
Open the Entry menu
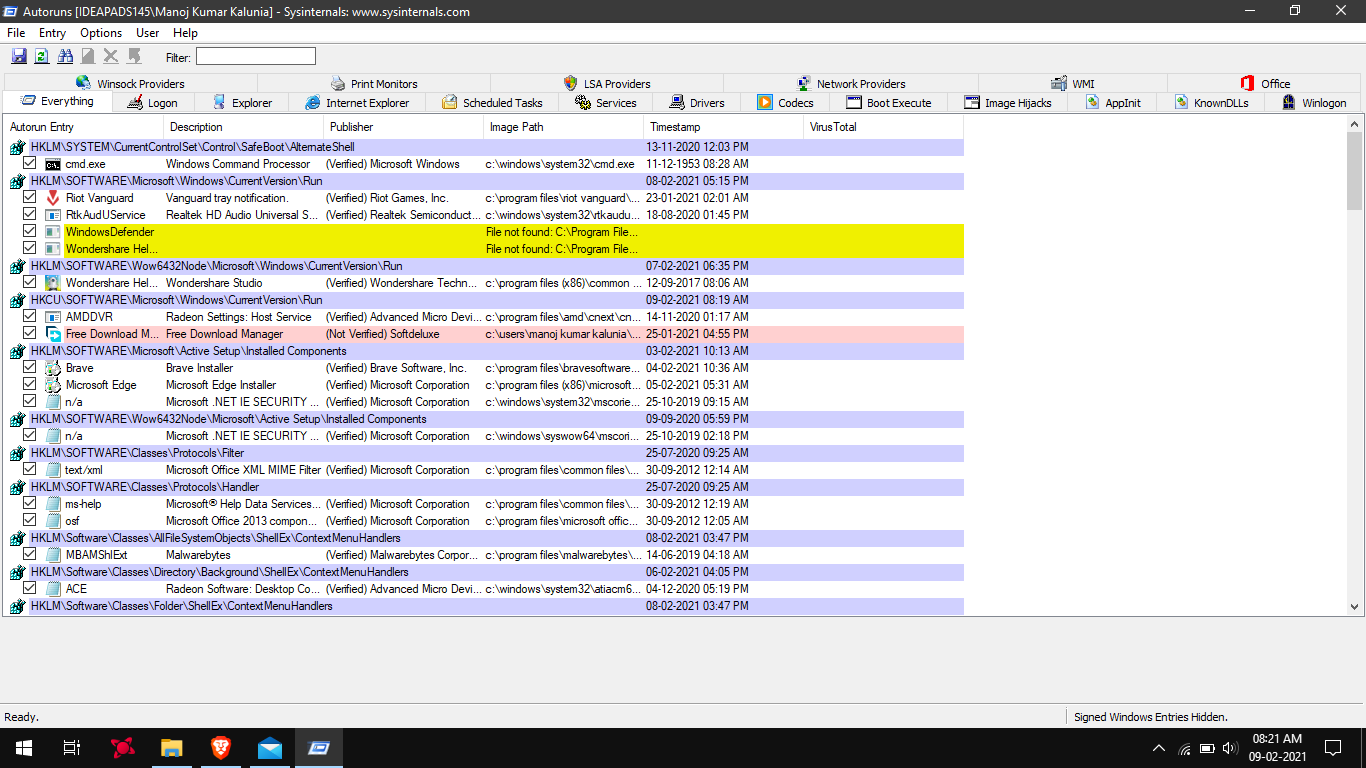pyautogui.click(x=52, y=33)
